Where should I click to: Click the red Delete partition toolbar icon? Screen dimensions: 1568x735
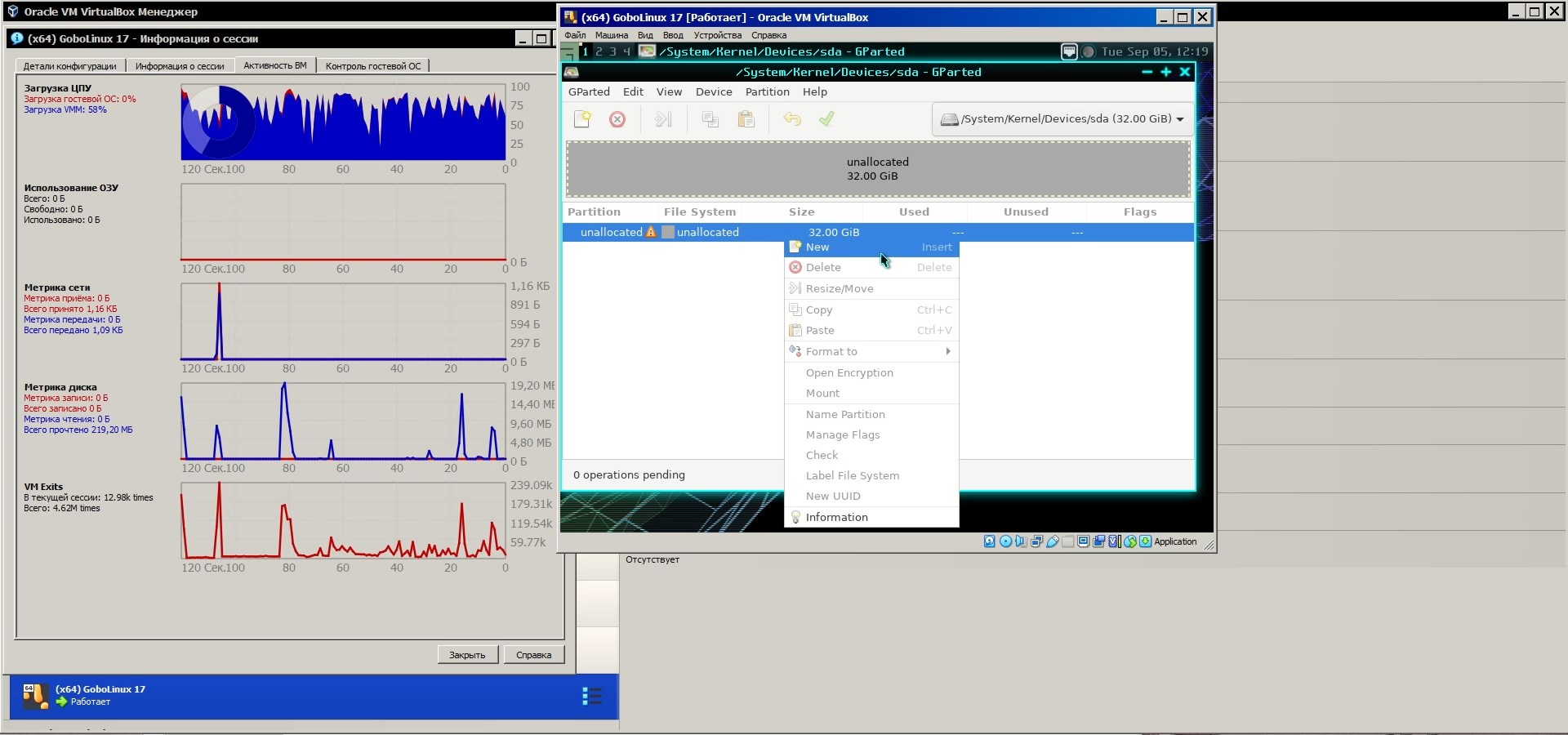coord(617,119)
